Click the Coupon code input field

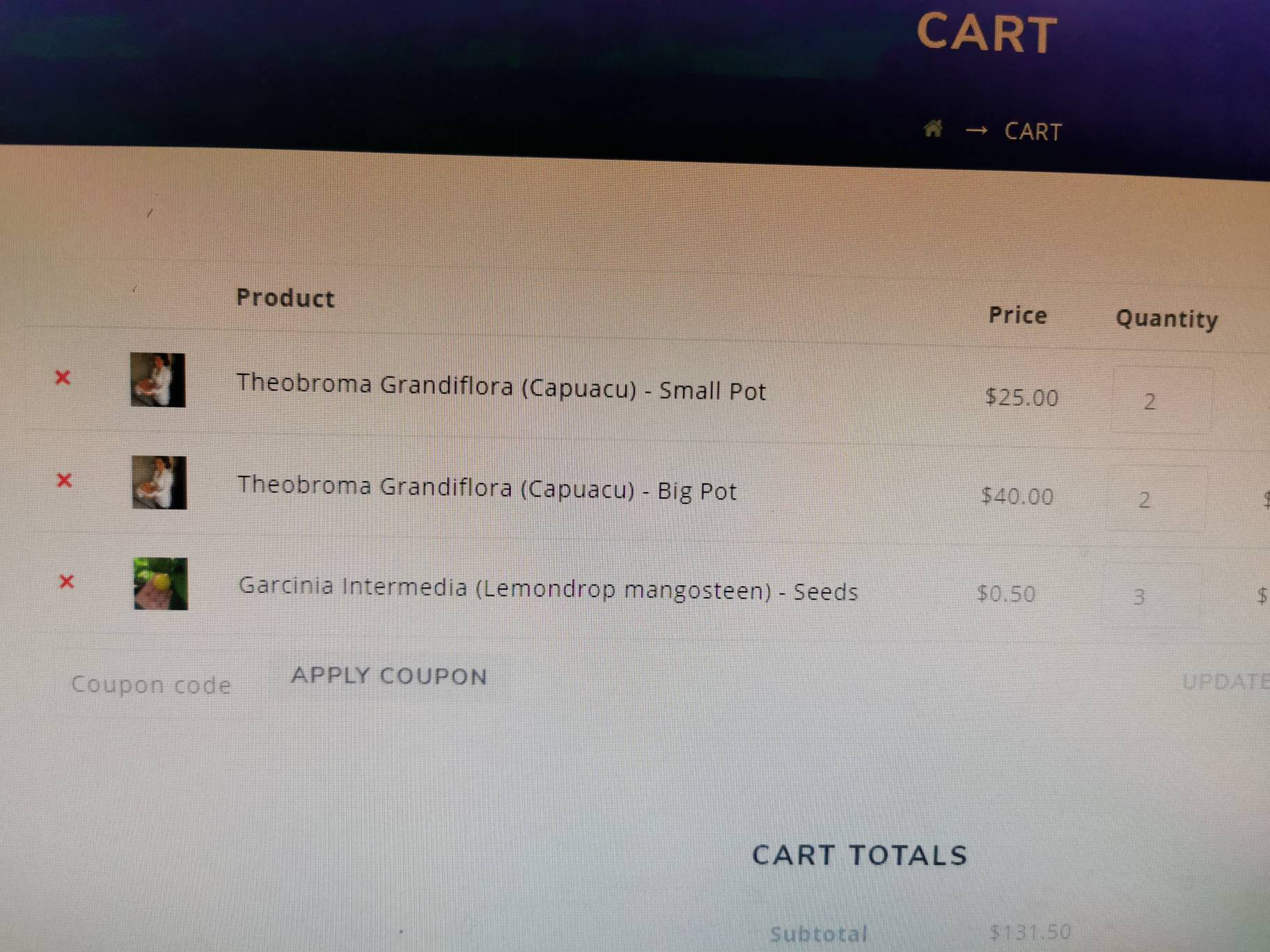(151, 684)
